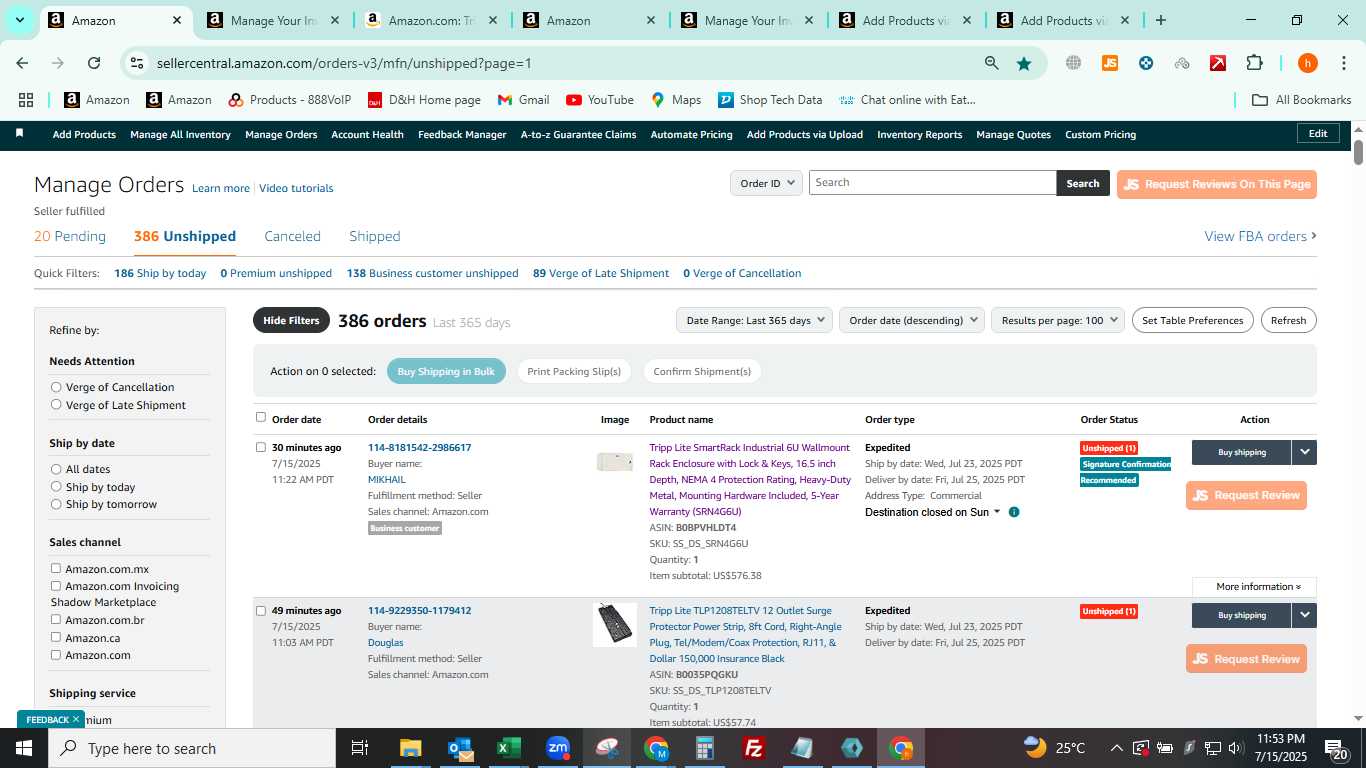Open the Order date (descending) sort dropdown
1366x768 pixels.
coord(912,321)
